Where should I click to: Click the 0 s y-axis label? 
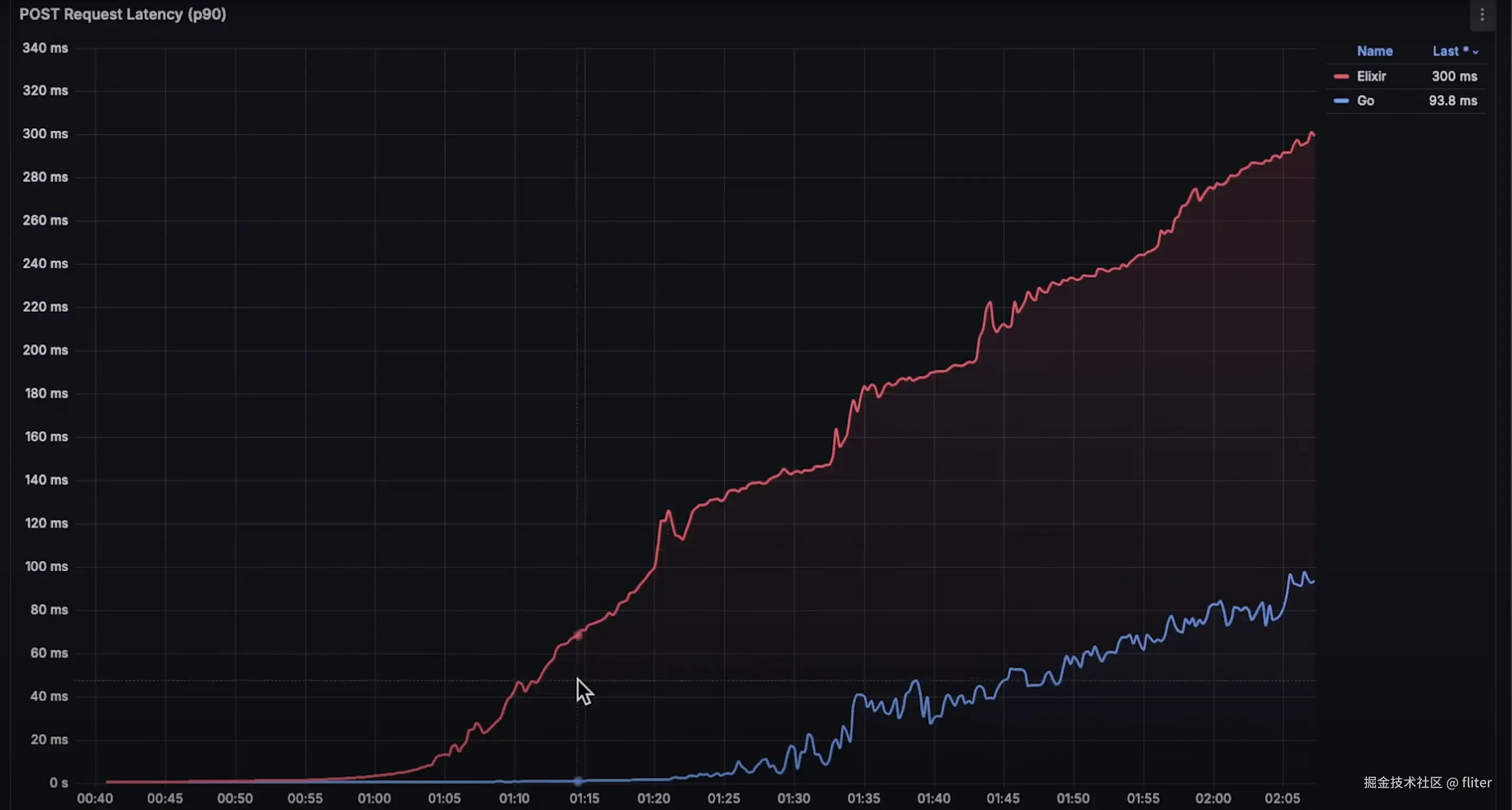[x=58, y=783]
